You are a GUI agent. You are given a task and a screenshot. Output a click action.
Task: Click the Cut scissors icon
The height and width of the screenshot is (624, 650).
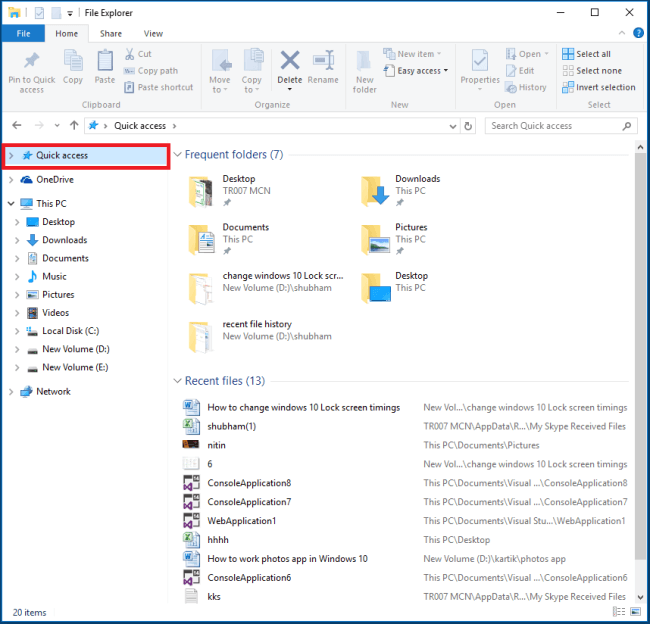pyautogui.click(x=130, y=54)
